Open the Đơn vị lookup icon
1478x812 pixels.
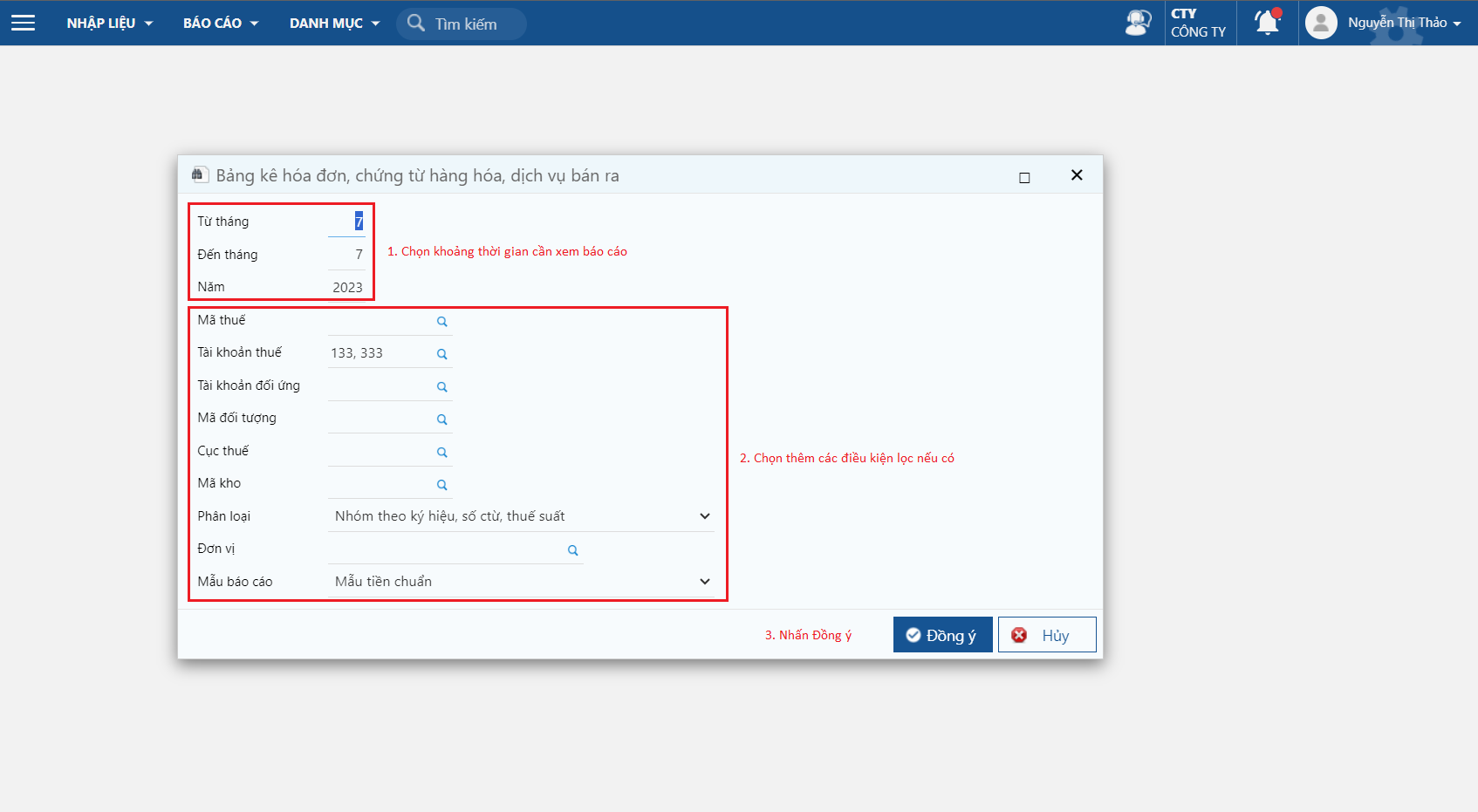click(x=573, y=550)
